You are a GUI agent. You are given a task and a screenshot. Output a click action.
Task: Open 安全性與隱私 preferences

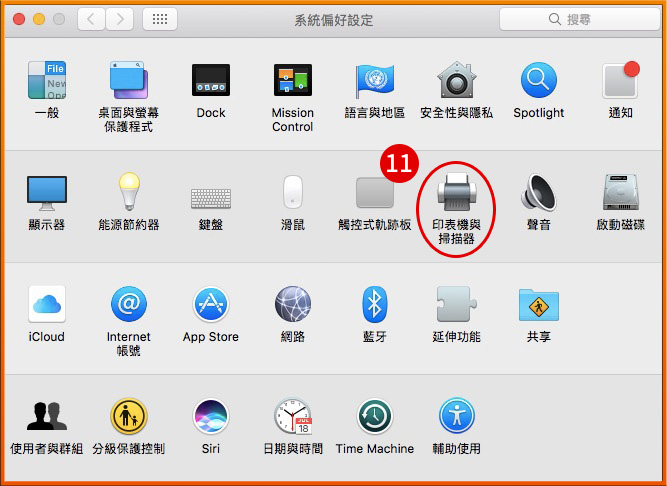pos(456,80)
